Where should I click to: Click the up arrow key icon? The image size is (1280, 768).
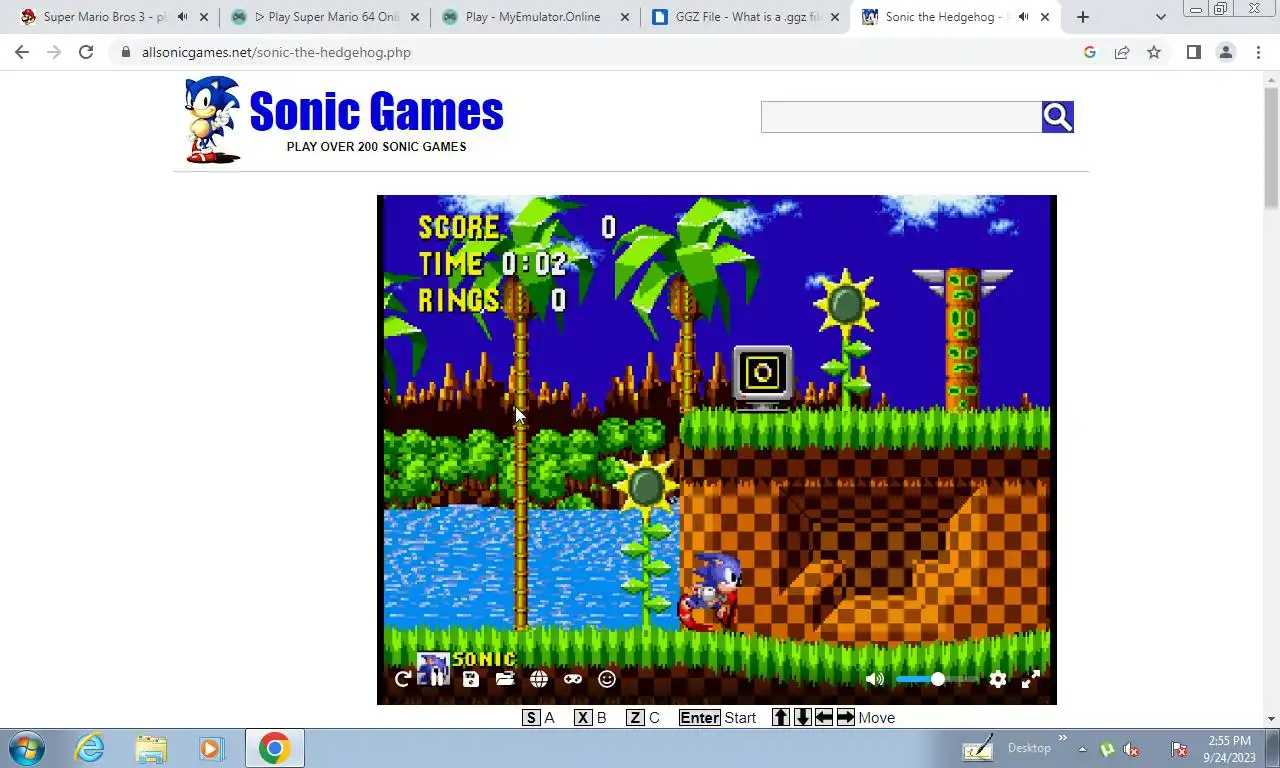(x=781, y=717)
